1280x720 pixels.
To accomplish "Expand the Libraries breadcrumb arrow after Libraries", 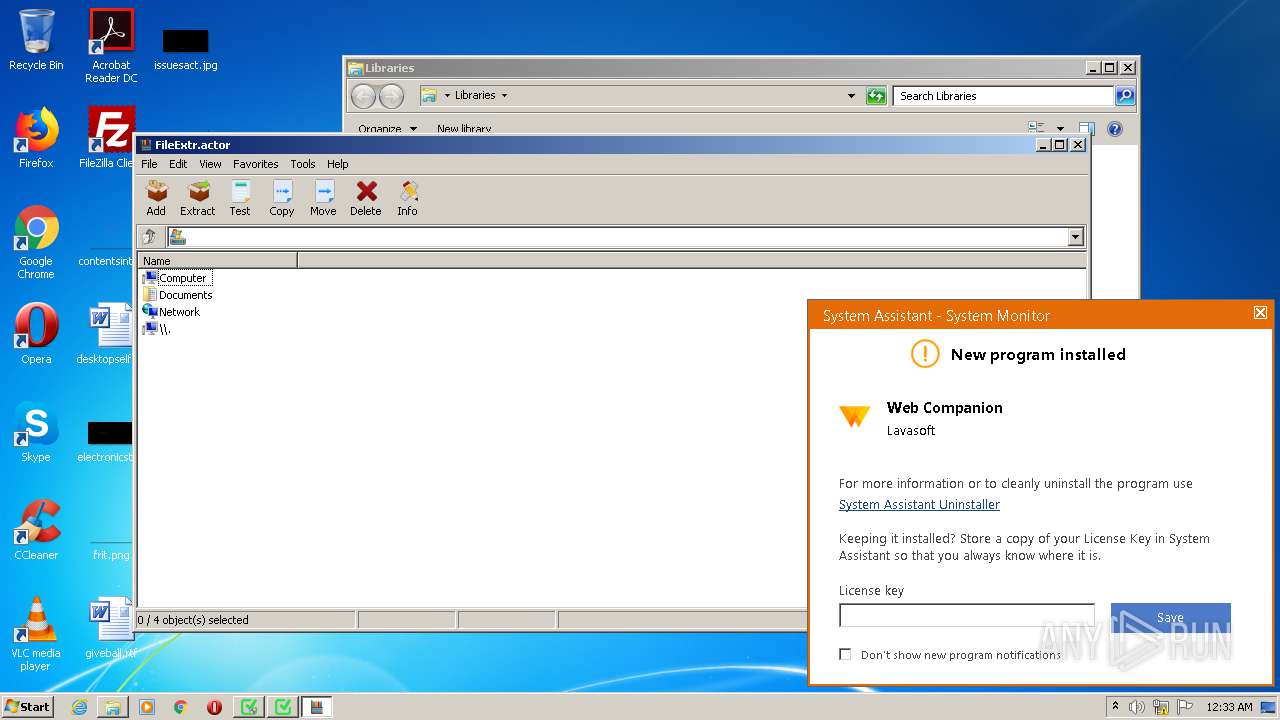I will point(504,96).
